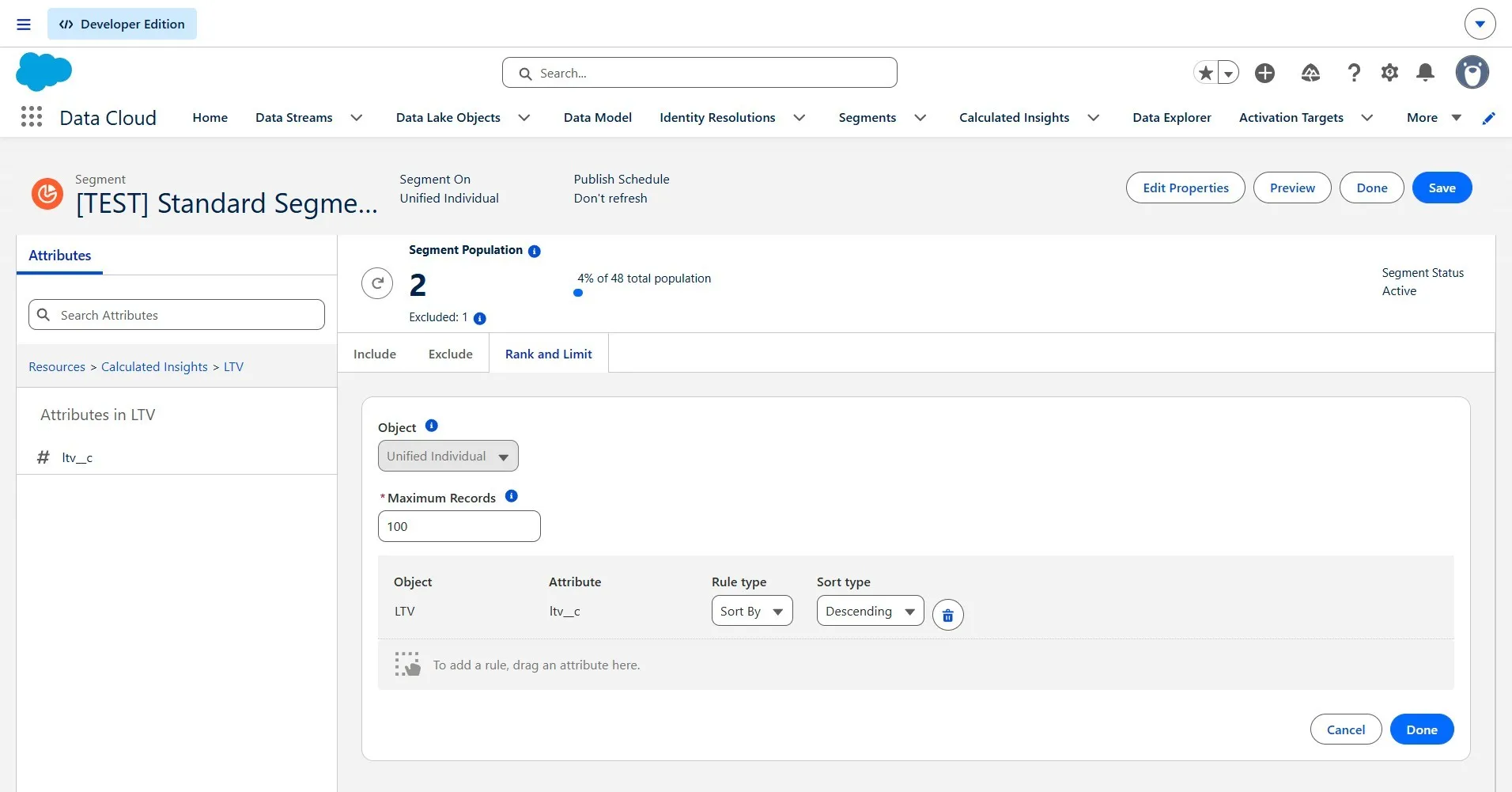Select the Rank and Limit tab
1512x792 pixels.
(549, 354)
